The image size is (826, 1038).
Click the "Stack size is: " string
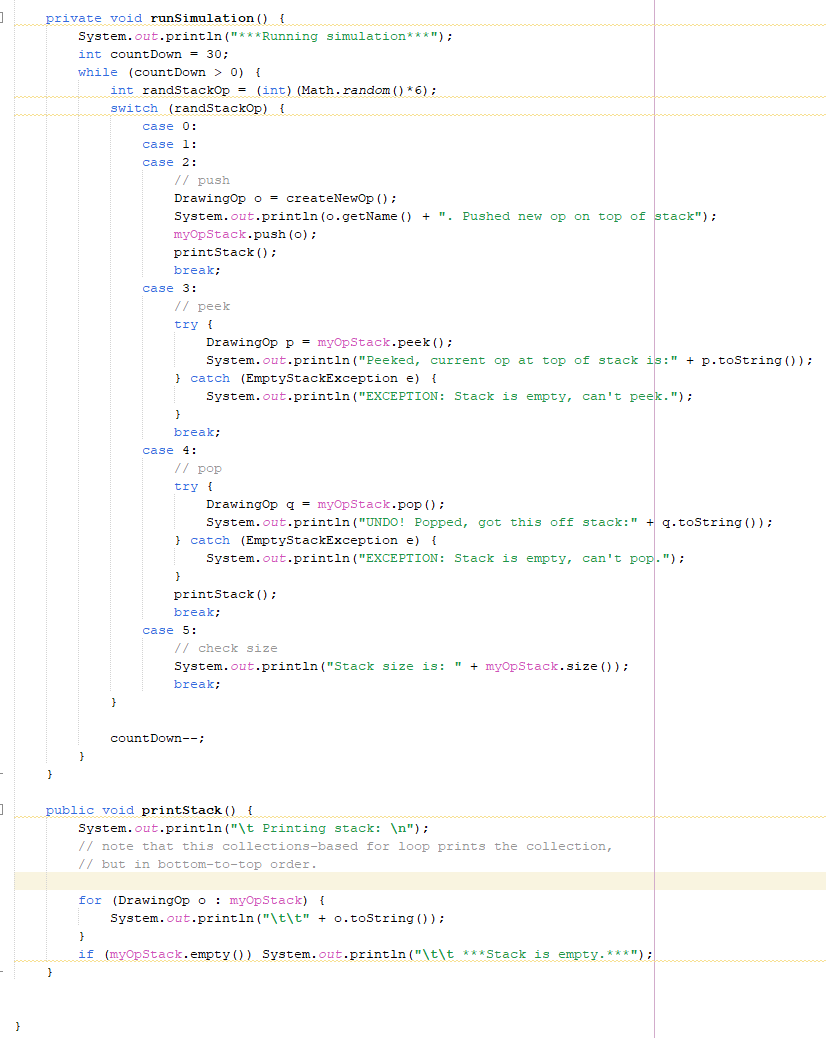[x=394, y=666]
